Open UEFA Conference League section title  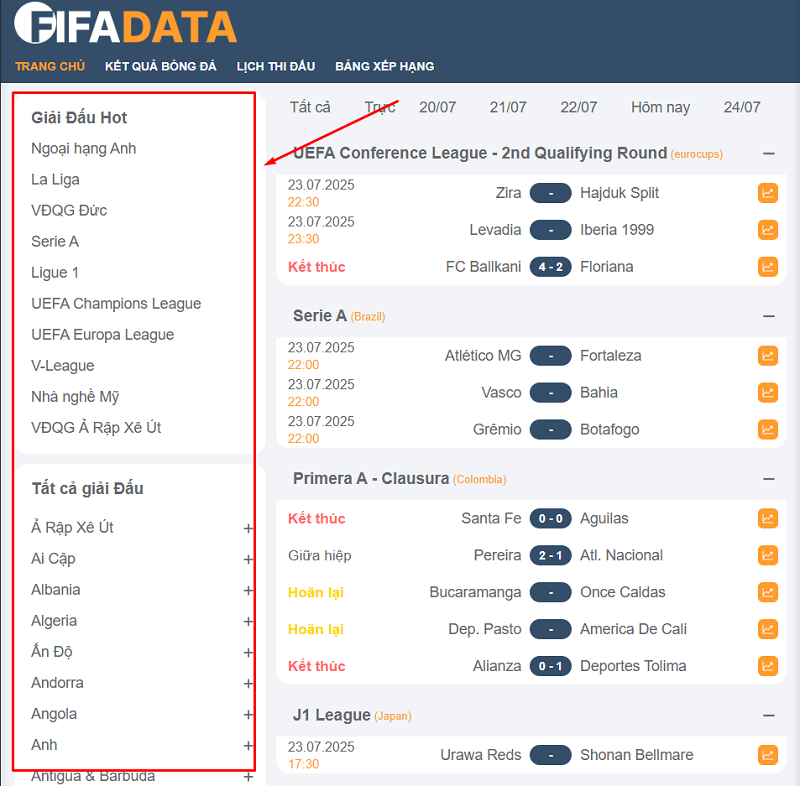click(480, 153)
